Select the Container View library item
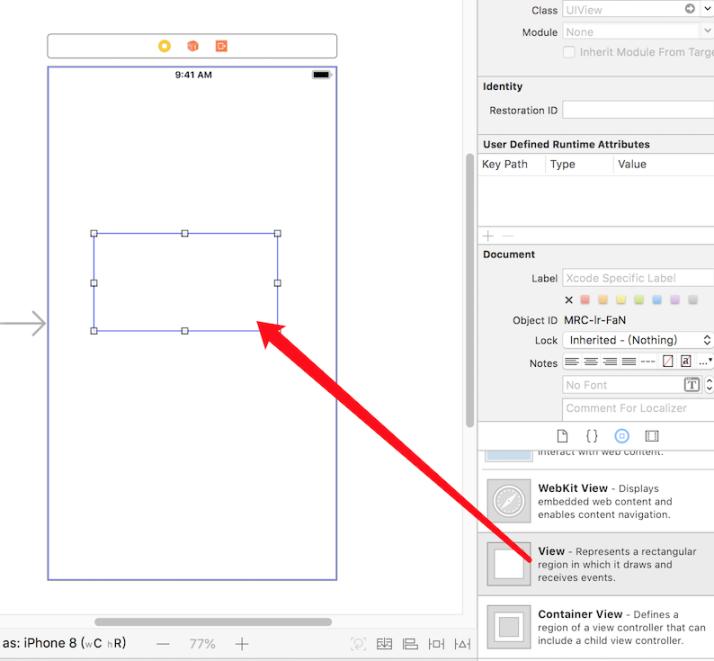 tap(598, 627)
